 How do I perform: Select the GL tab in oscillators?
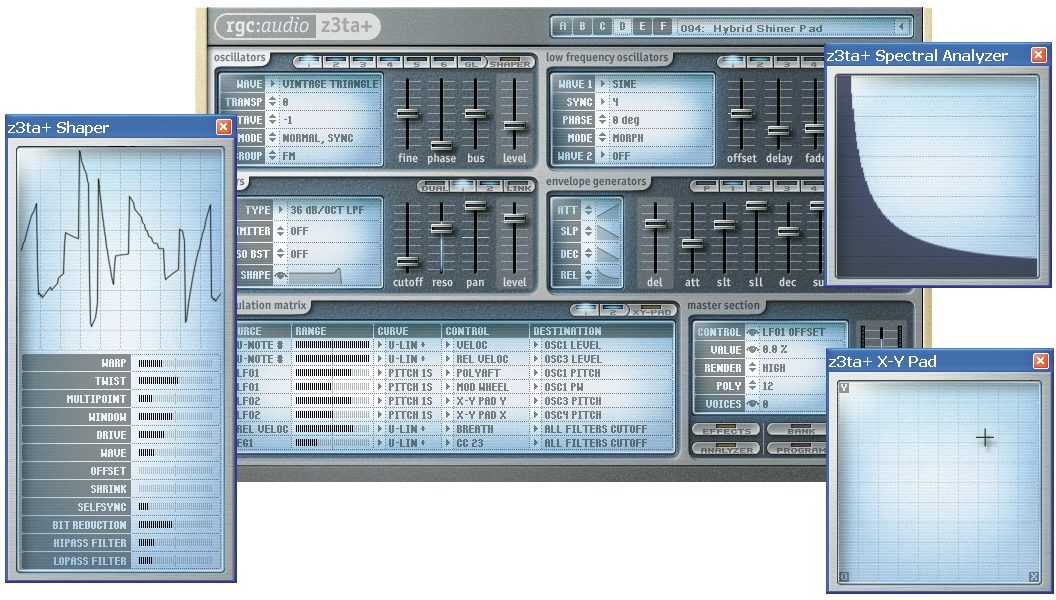point(471,63)
